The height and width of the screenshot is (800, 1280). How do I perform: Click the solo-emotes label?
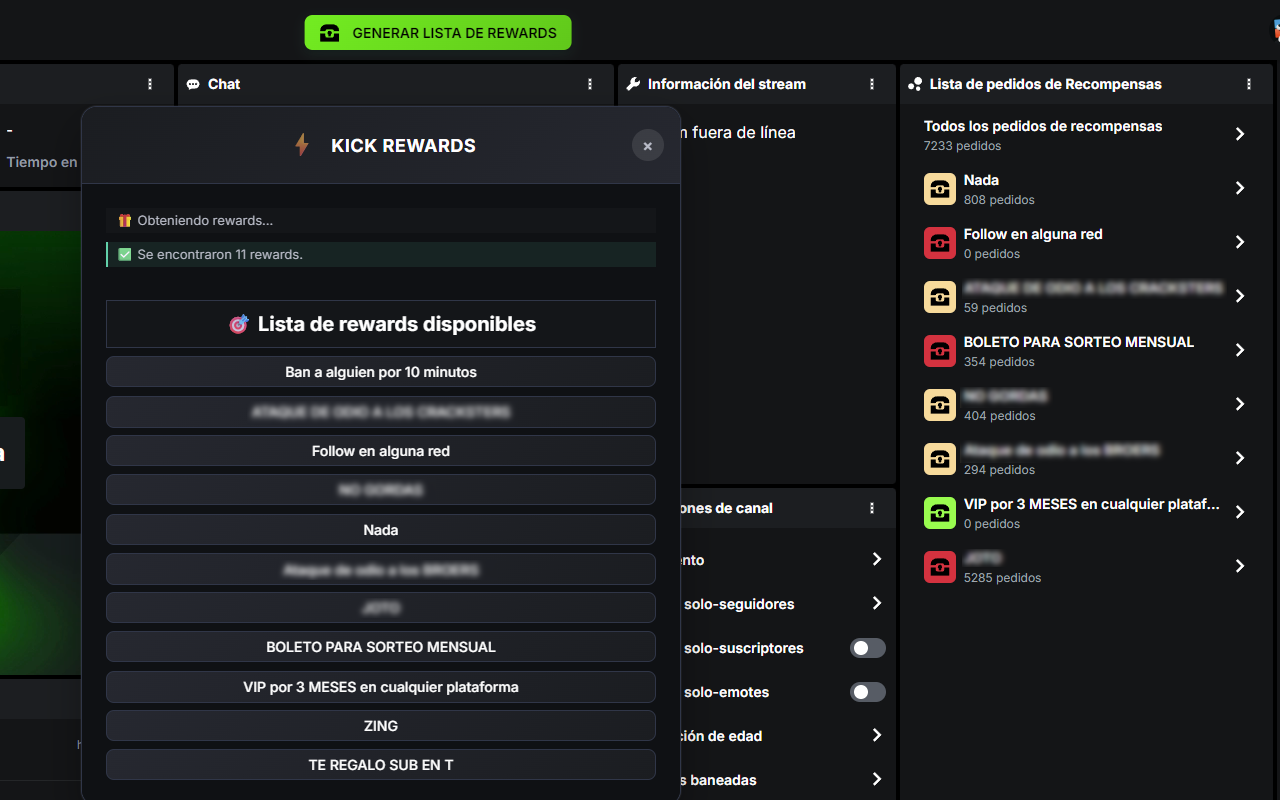click(x=727, y=692)
